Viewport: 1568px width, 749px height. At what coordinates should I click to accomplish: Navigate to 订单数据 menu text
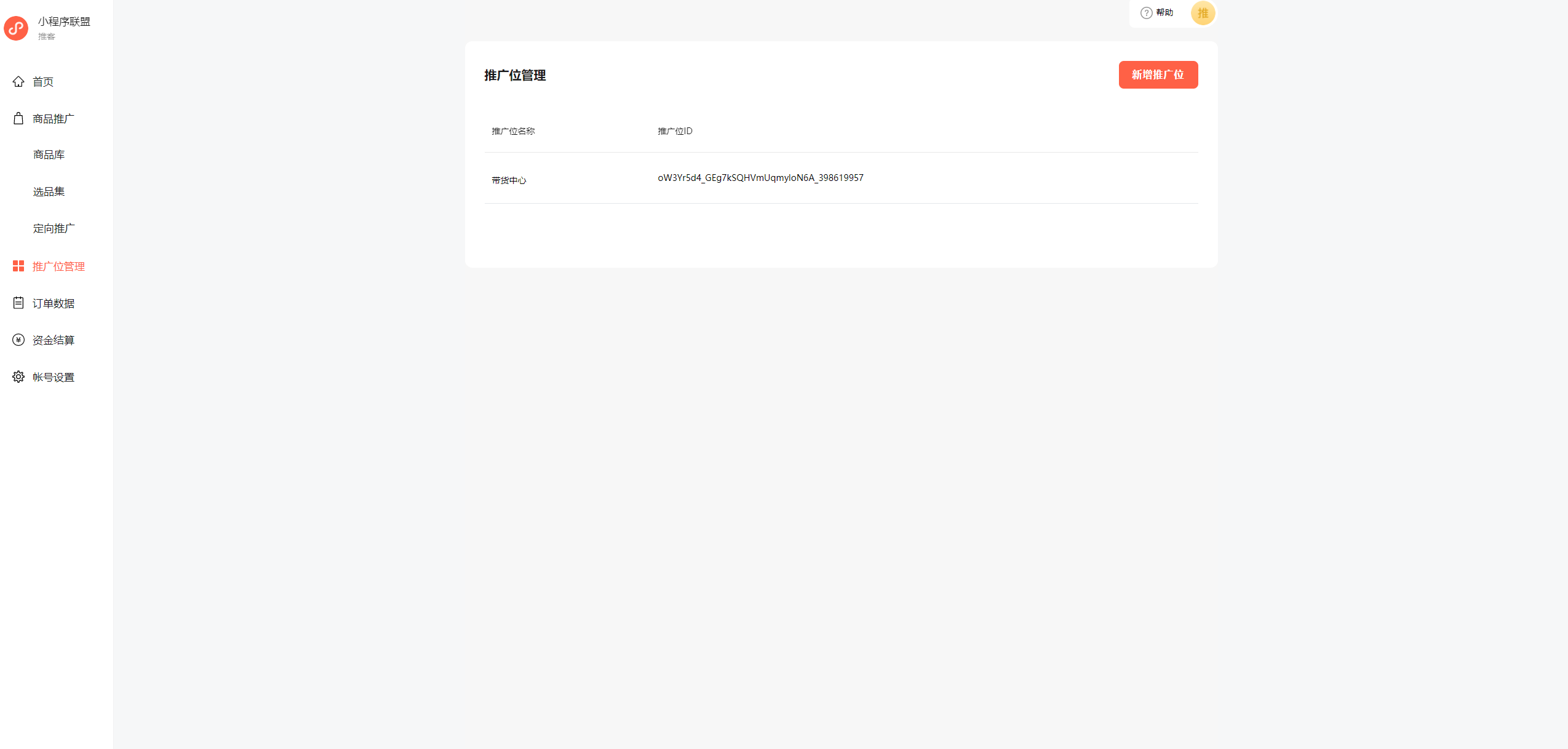tap(54, 303)
